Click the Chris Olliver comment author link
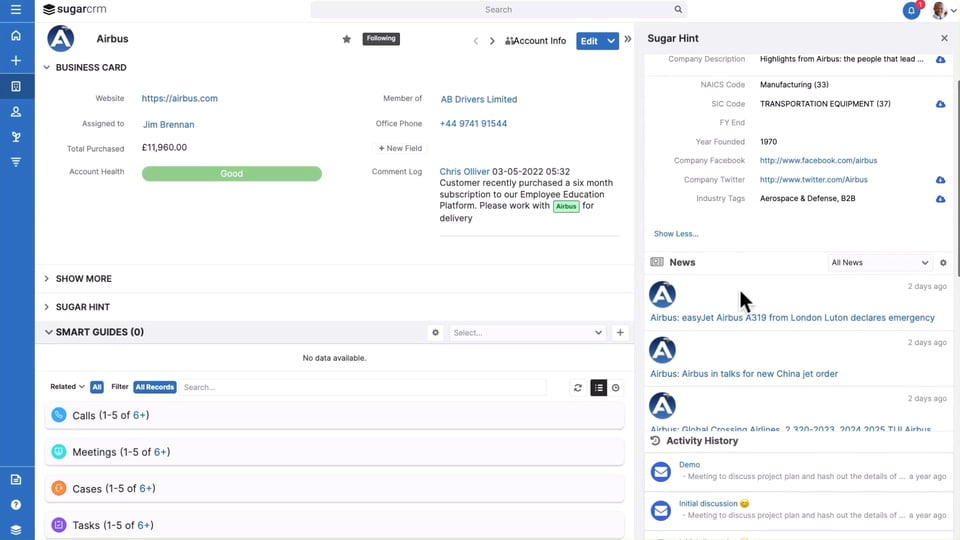This screenshot has width=960, height=540. pos(464,171)
